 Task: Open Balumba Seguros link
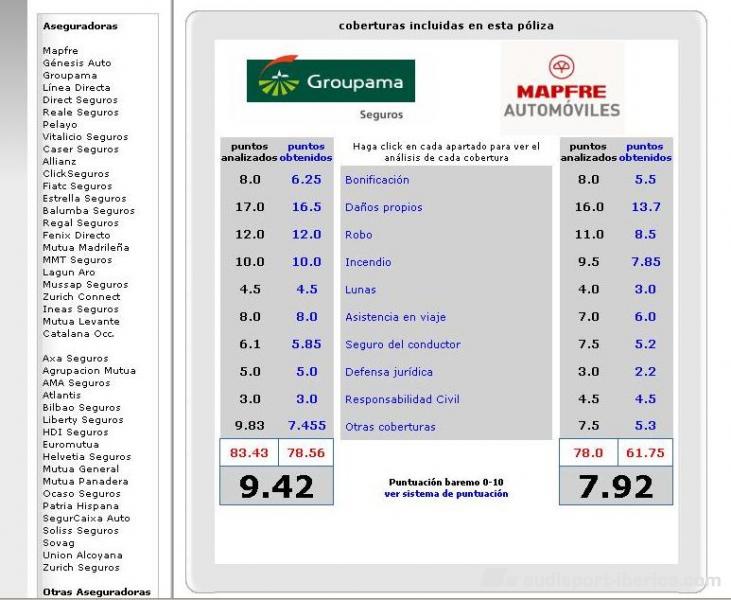point(89,211)
